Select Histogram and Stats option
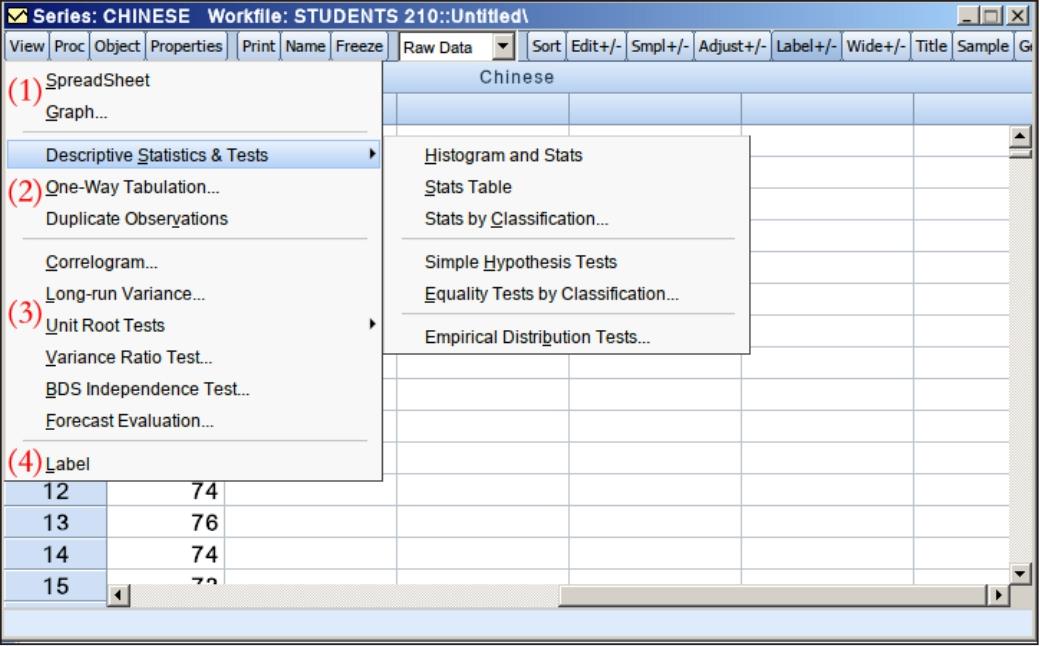 (503, 155)
